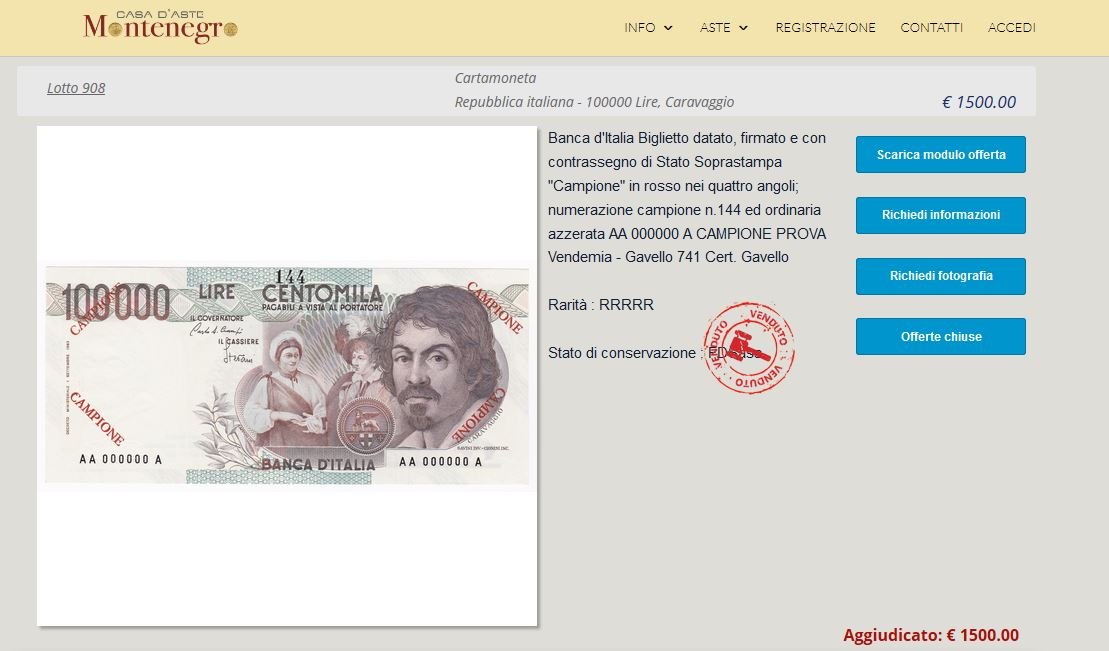
Task: Select the lot title 'Repubblica italiana - 100000 Lire, Caravaggio'
Action: 594,102
